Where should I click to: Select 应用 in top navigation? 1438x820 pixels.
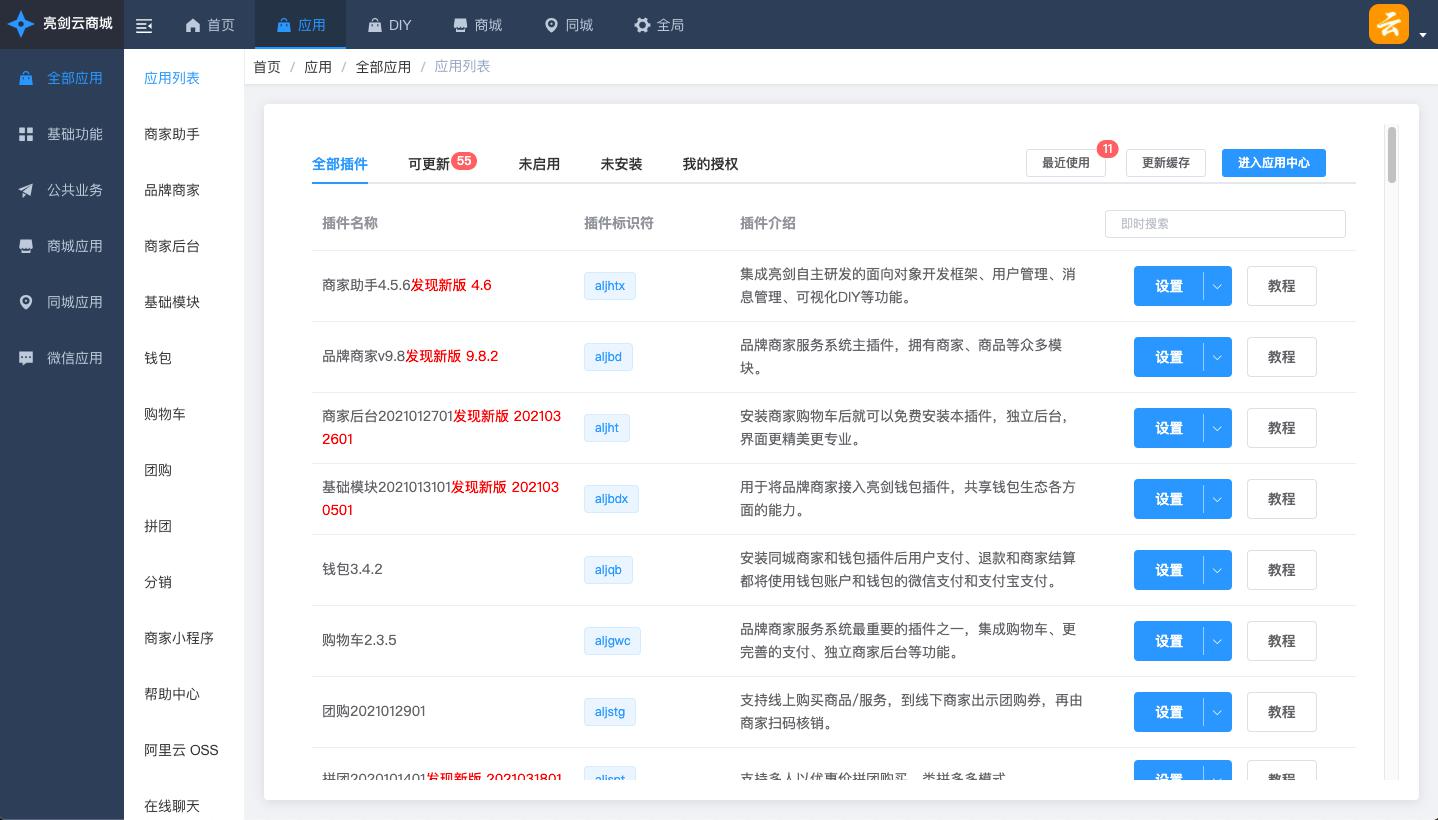pyautogui.click(x=300, y=25)
